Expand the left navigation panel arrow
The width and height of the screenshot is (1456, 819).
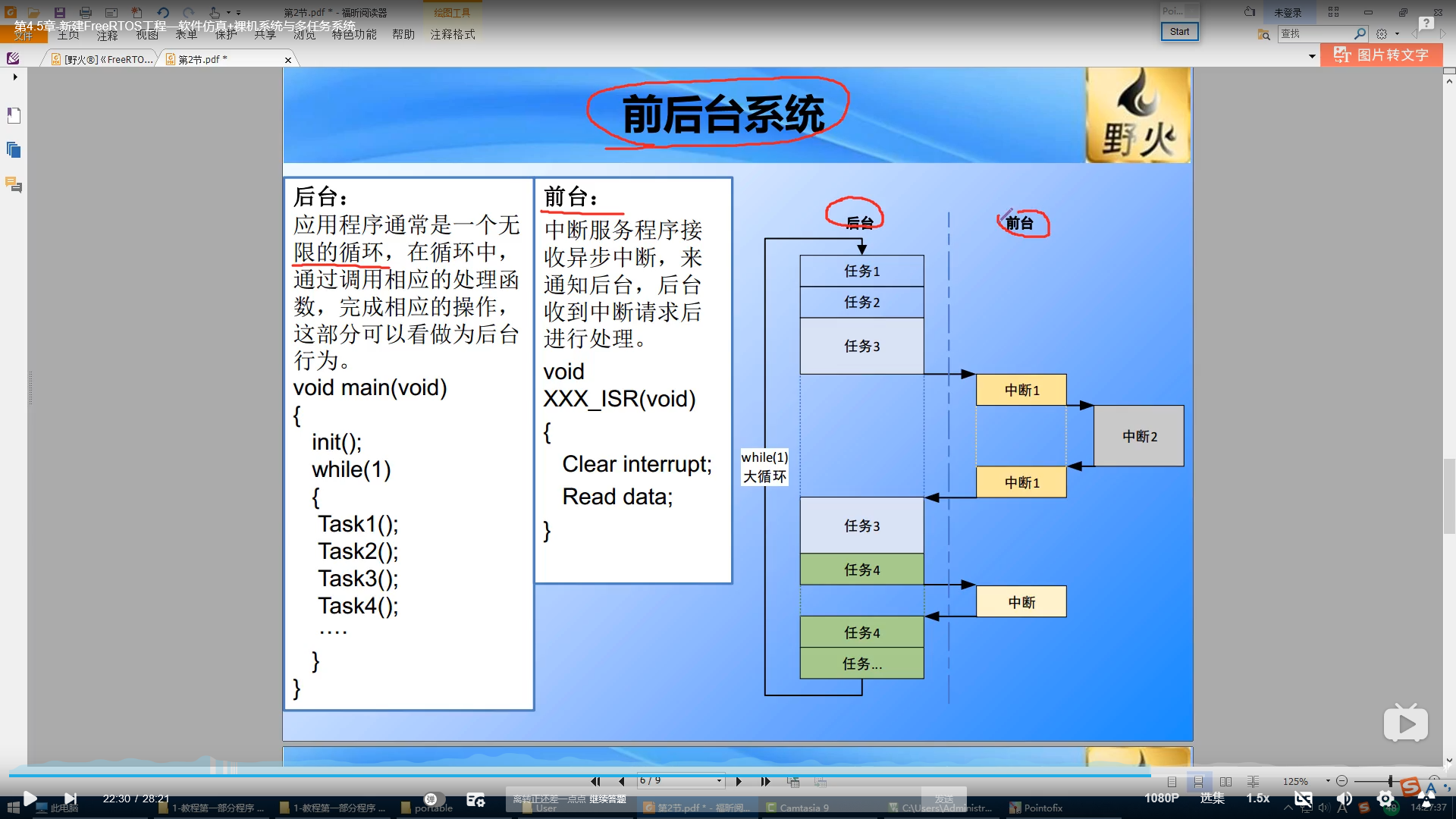(14, 77)
